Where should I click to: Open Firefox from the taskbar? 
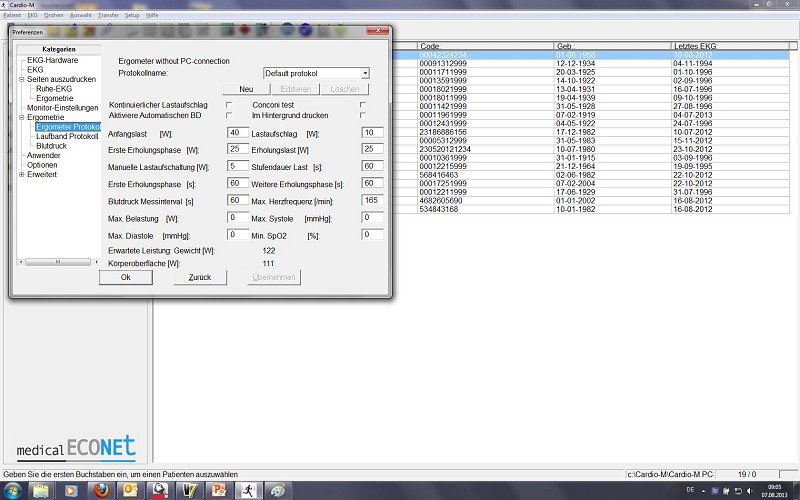click(x=100, y=490)
